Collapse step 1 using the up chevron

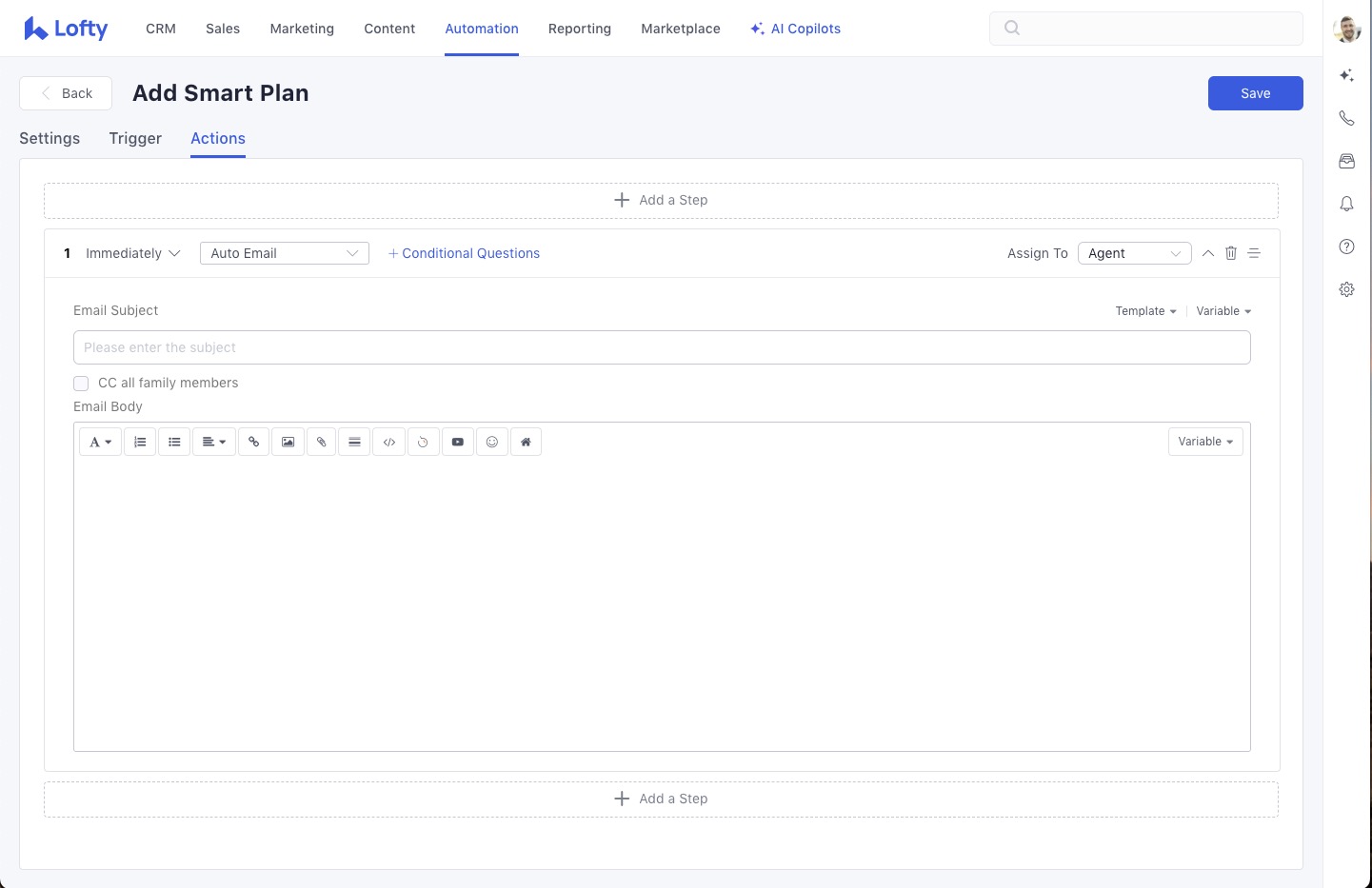pos(1207,253)
